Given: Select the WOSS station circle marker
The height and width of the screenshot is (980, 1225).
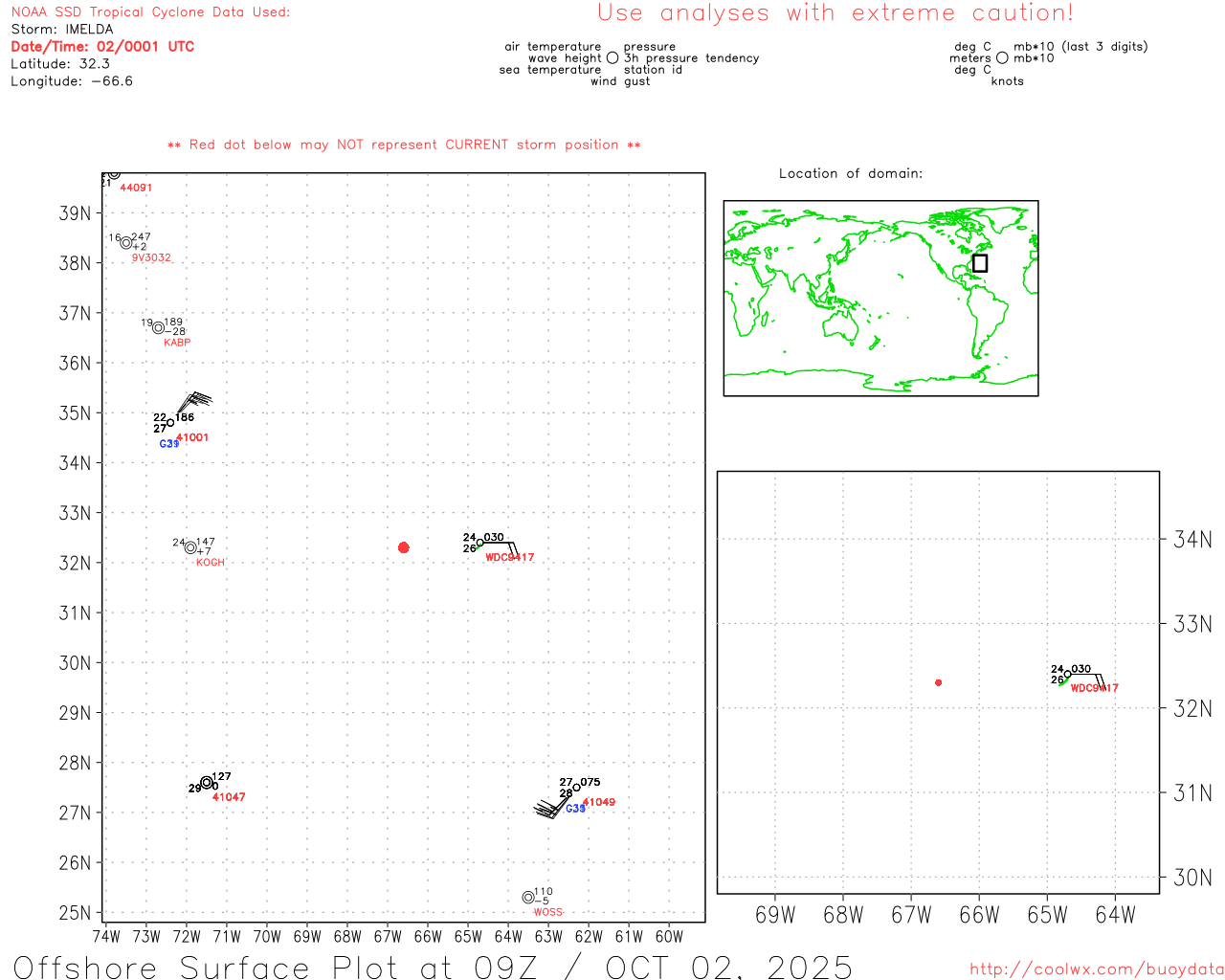Looking at the screenshot, I should pyautogui.click(x=528, y=898).
